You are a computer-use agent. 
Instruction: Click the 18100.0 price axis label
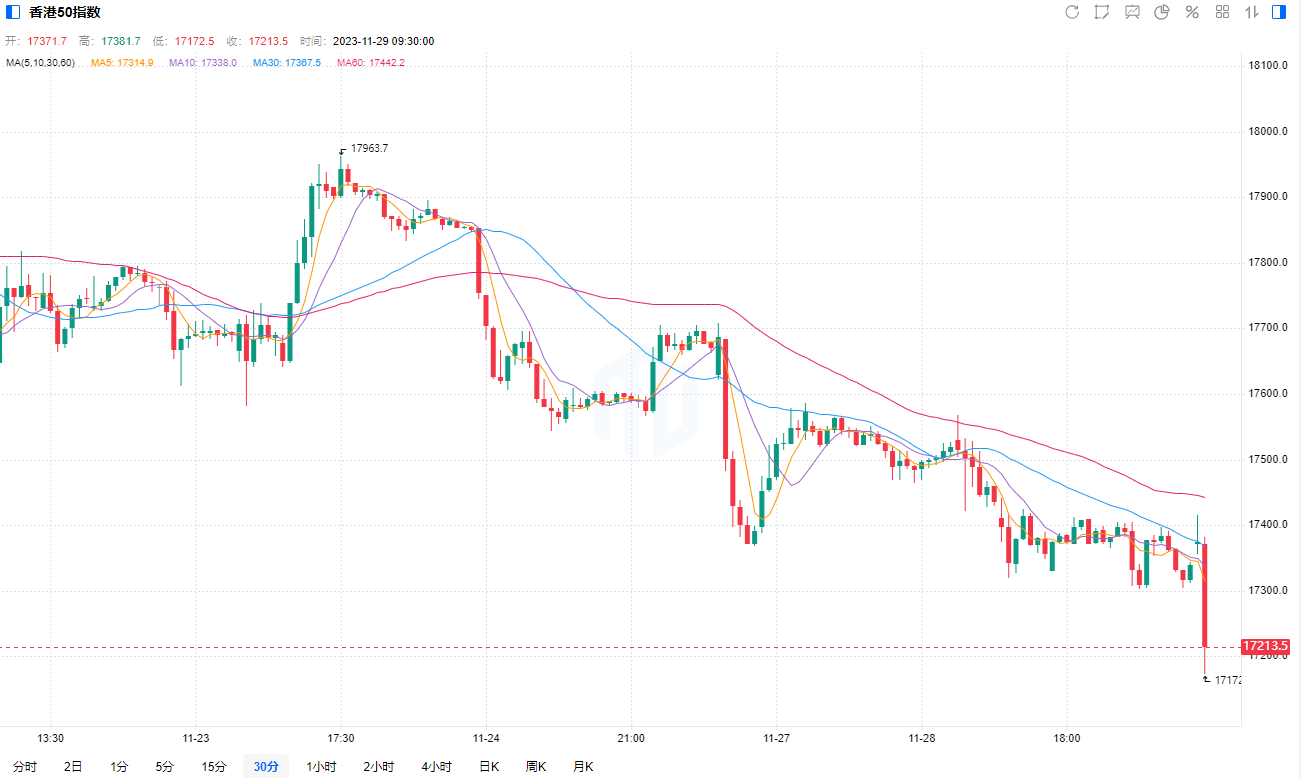pyautogui.click(x=1267, y=66)
